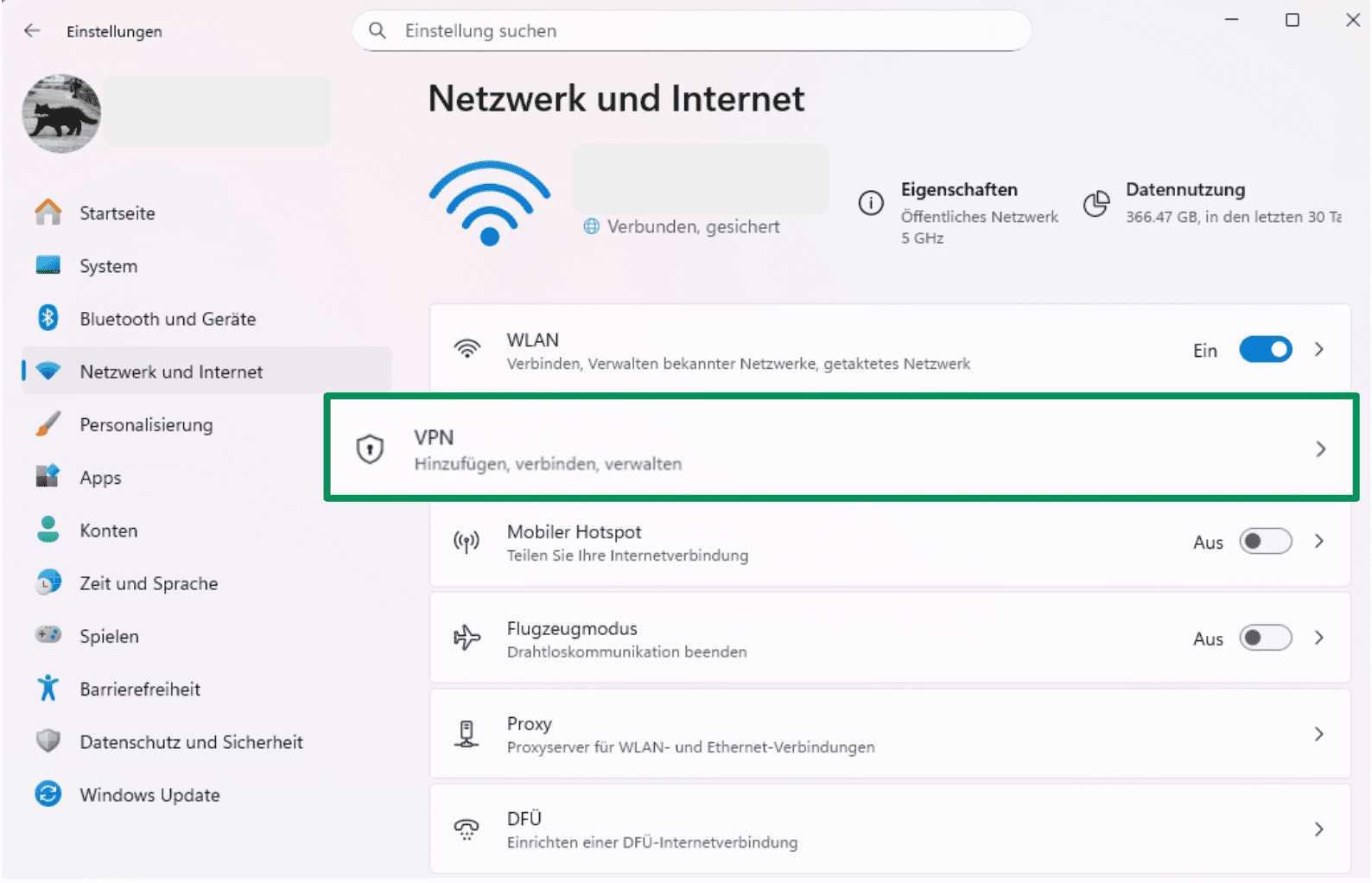Enable Mobiler Hotspot
The height and width of the screenshot is (883, 1372).
click(1265, 541)
